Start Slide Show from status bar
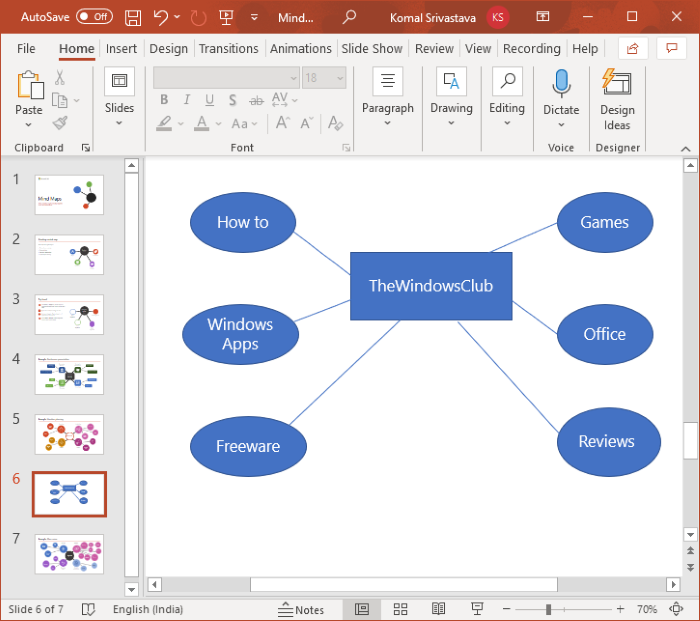Screen dimensions: 700x621 (x=476, y=609)
